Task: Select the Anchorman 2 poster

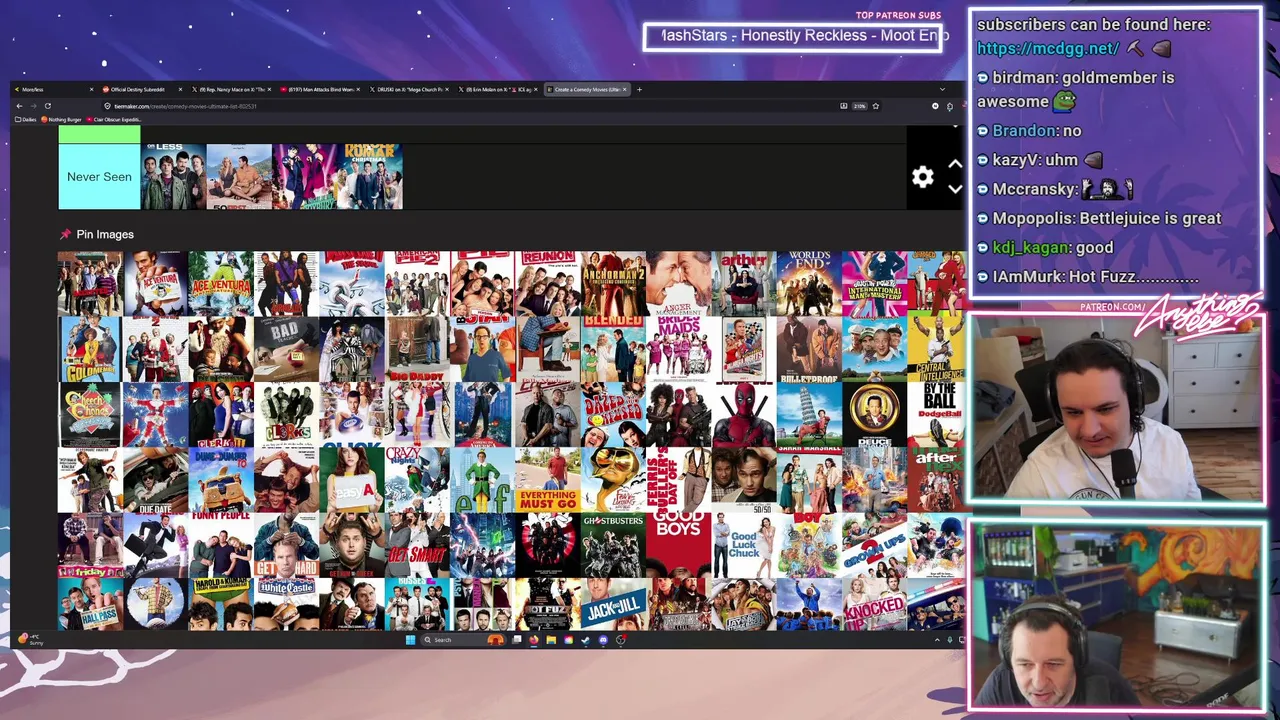Action: (x=613, y=283)
